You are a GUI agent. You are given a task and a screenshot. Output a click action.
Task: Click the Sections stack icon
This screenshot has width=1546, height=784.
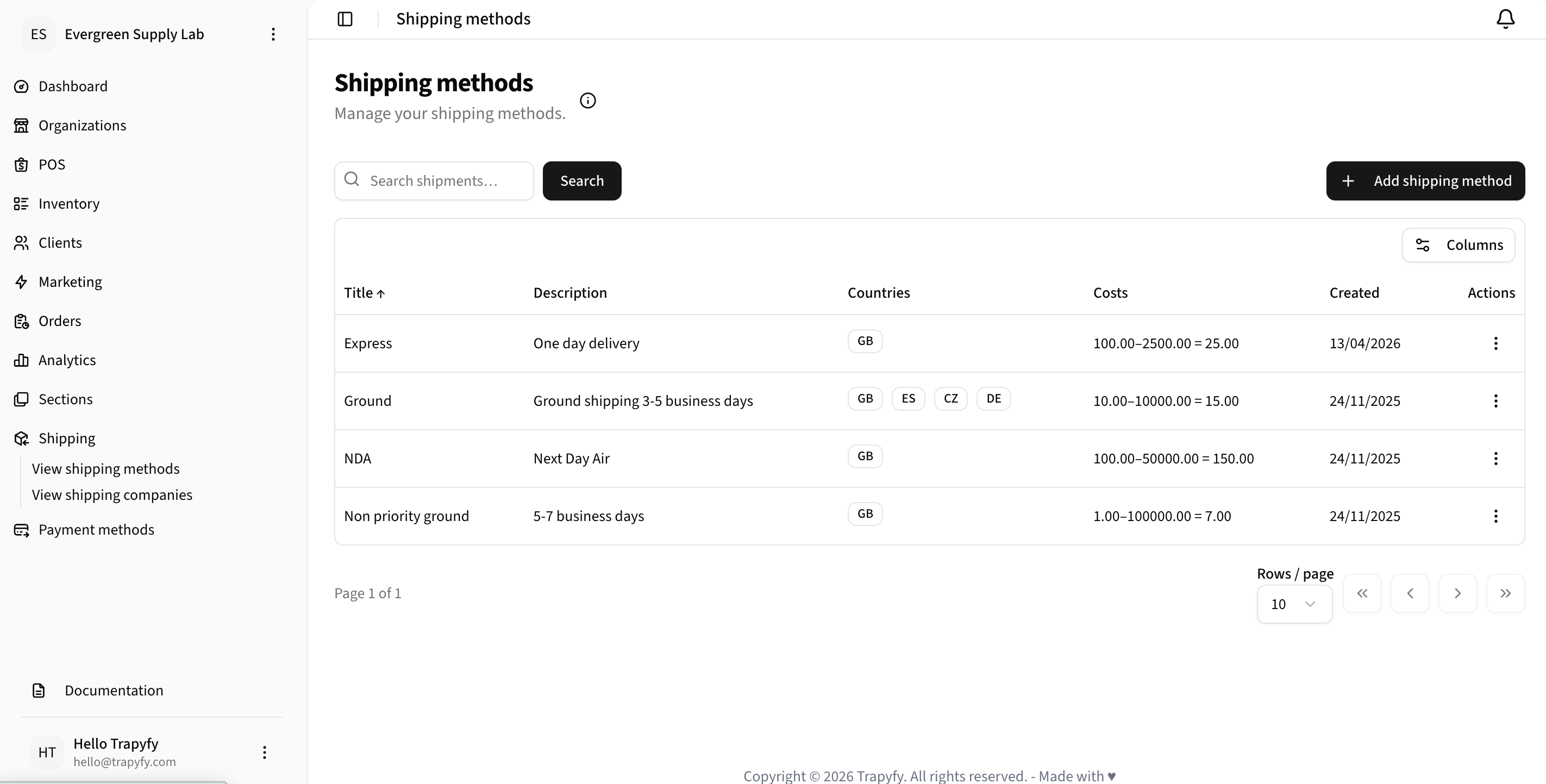pos(21,399)
